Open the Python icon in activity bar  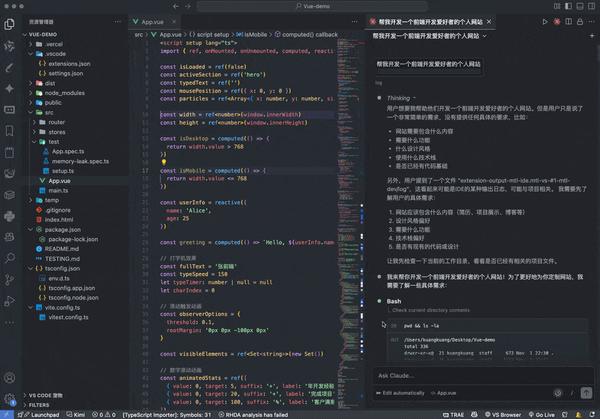pos(9,216)
